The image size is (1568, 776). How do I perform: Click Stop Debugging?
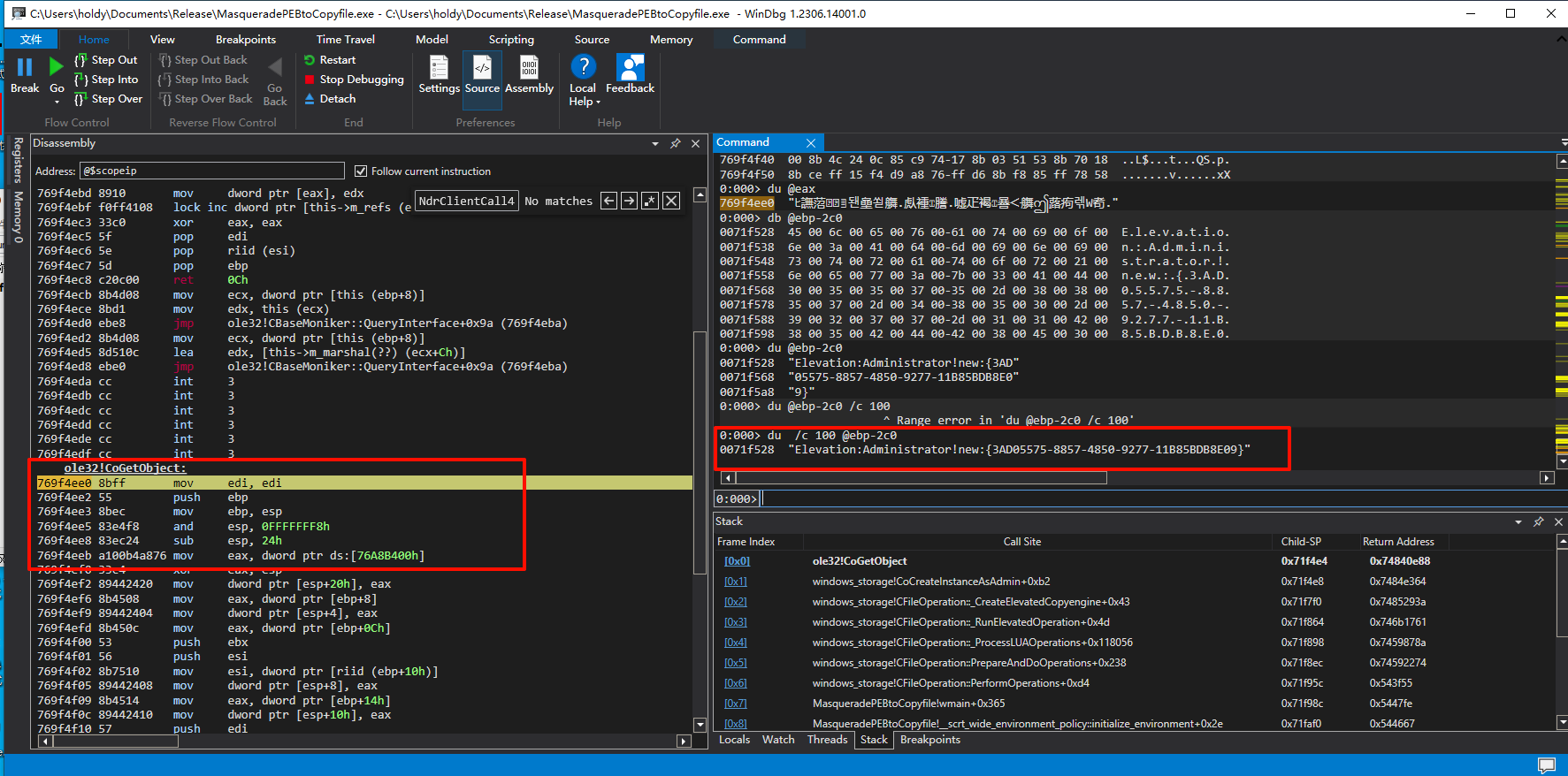click(x=354, y=80)
